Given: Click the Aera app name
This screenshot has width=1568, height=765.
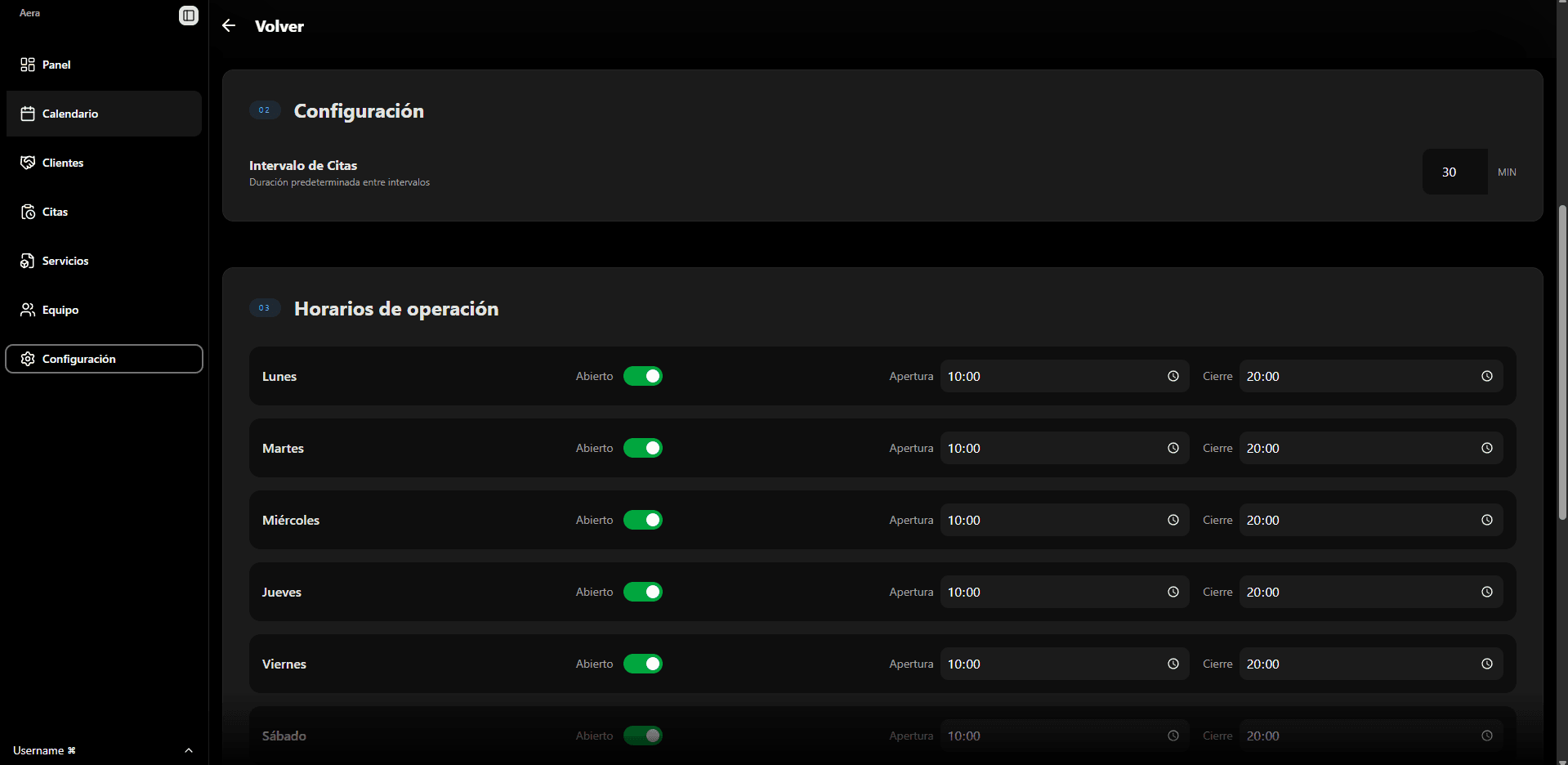Looking at the screenshot, I should 29,13.
